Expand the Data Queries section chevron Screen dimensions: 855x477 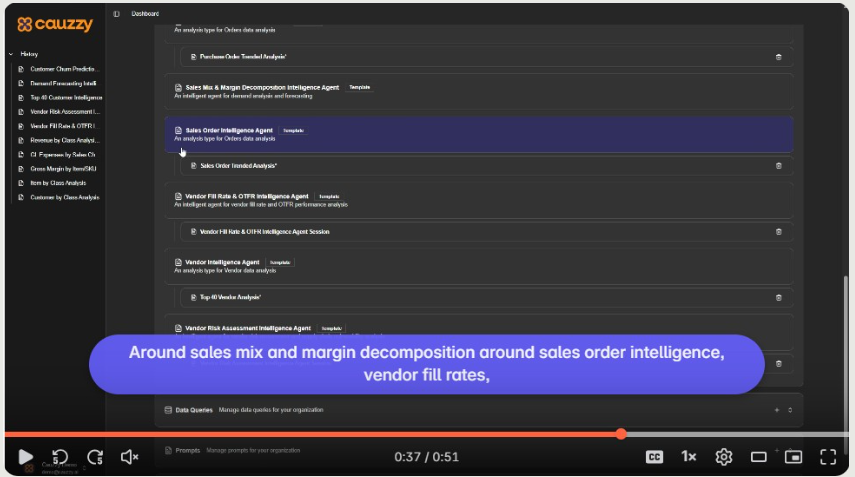[x=790, y=410]
